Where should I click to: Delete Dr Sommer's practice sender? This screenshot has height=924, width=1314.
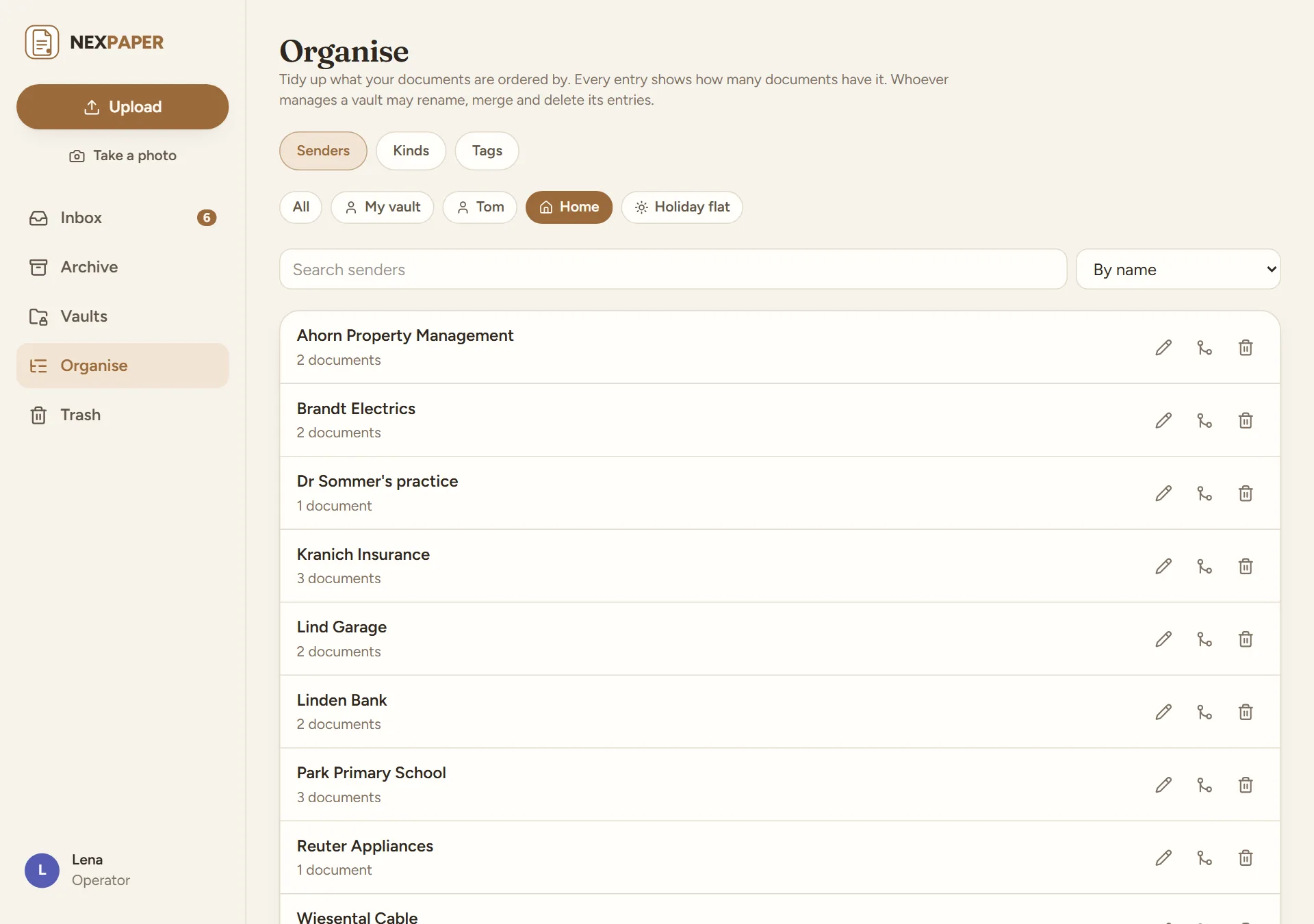[1246, 493]
